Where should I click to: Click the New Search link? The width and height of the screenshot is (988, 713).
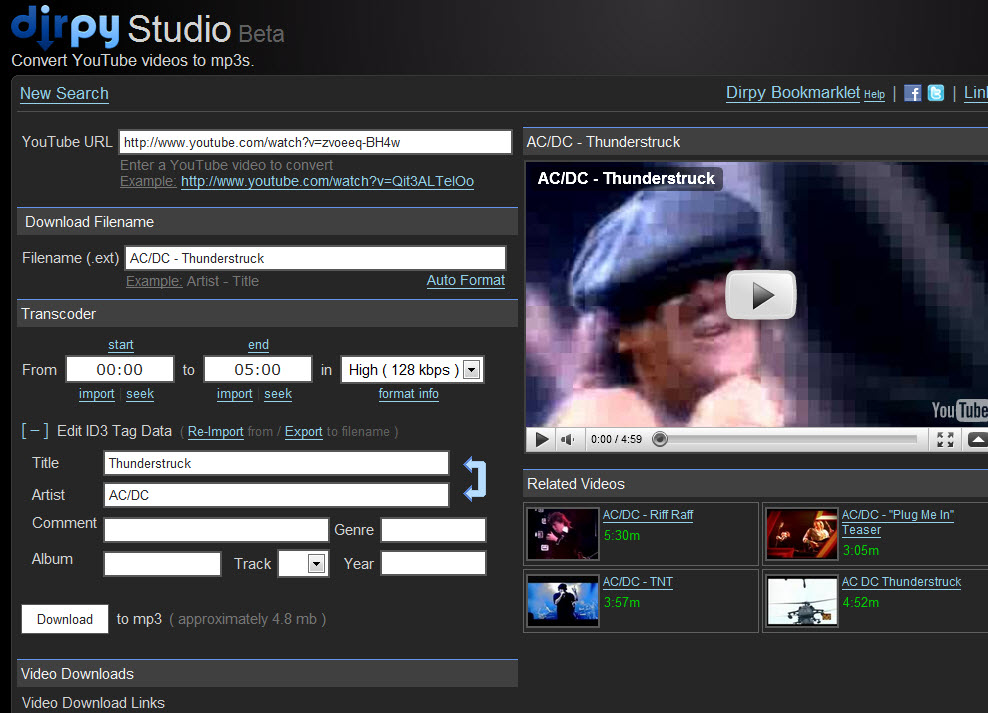tap(64, 94)
